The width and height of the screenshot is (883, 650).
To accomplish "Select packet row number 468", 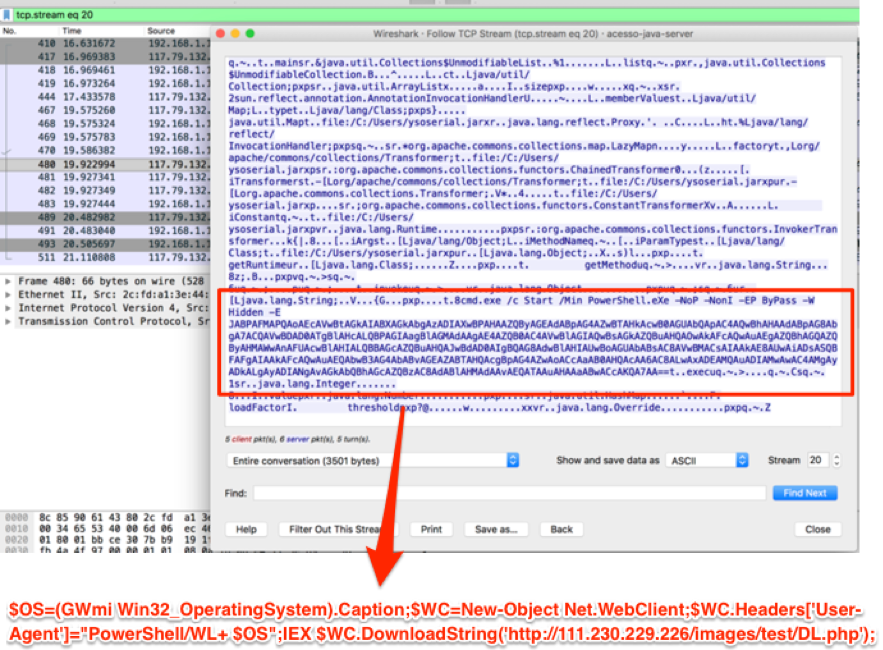I will (x=105, y=123).
